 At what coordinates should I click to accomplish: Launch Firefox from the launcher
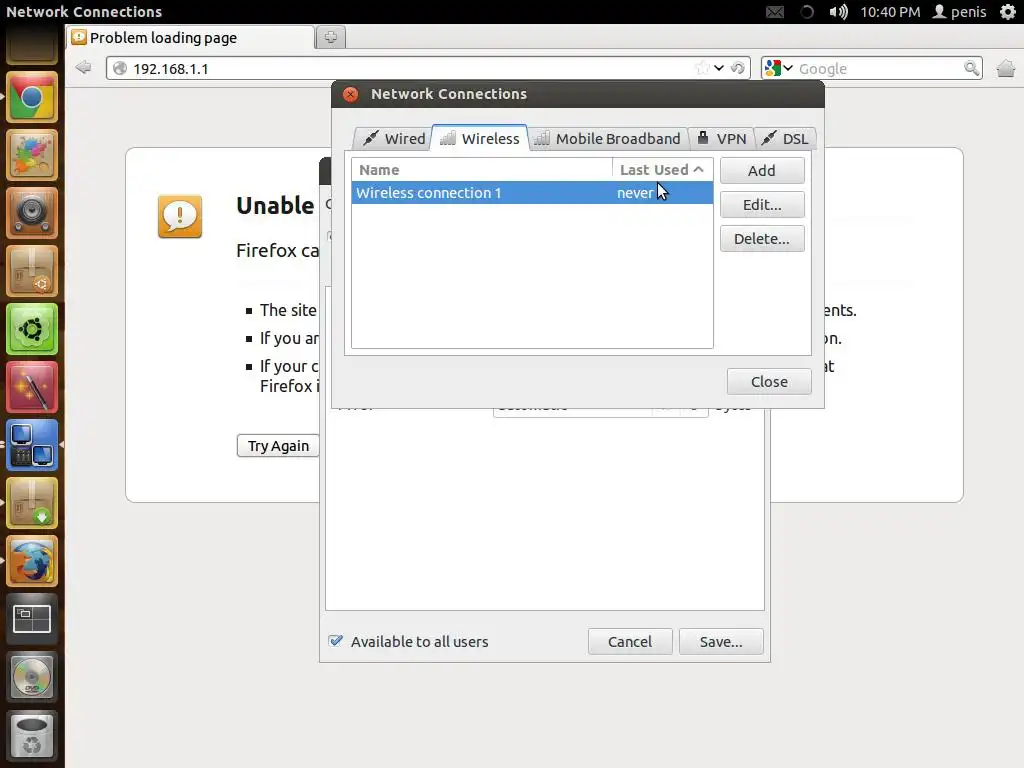click(x=31, y=561)
